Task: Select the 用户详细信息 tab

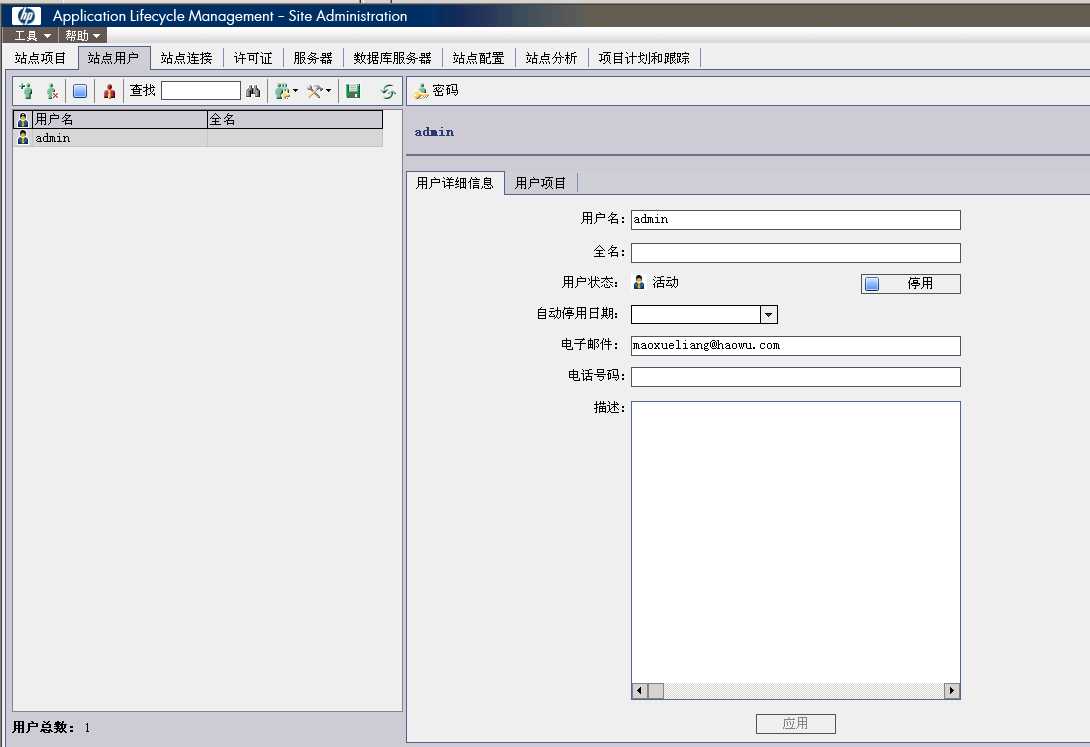Action: [455, 183]
